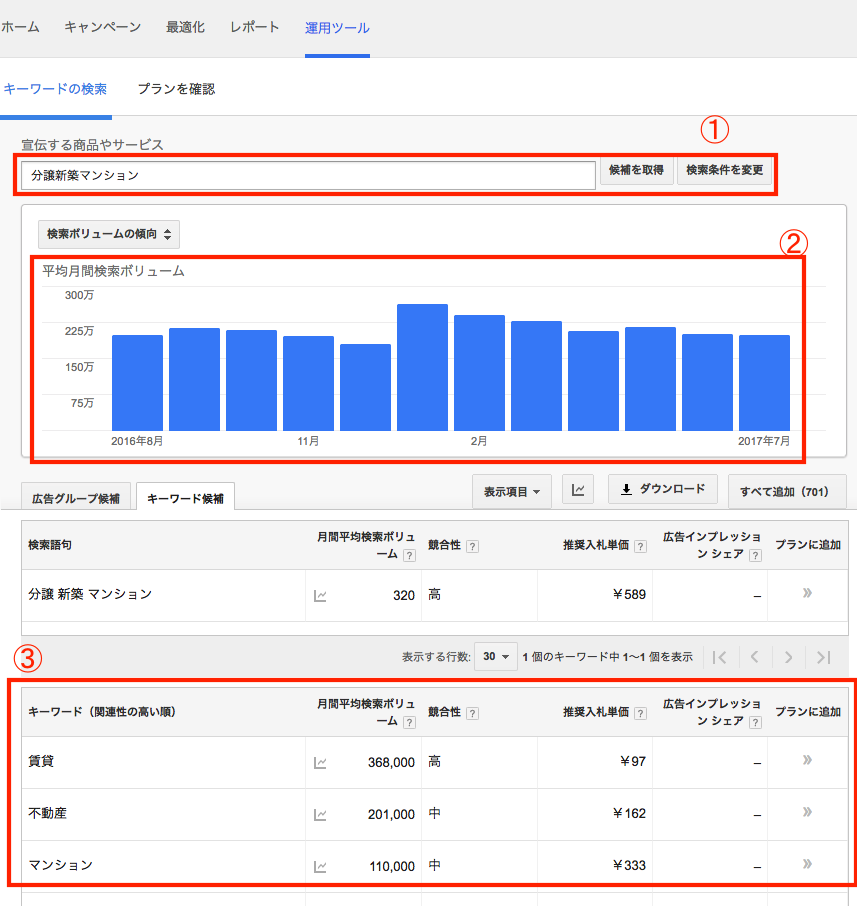Image resolution: width=857 pixels, height=906 pixels.
Task: Click プランに追加 header in keyword table
Action: [808, 712]
